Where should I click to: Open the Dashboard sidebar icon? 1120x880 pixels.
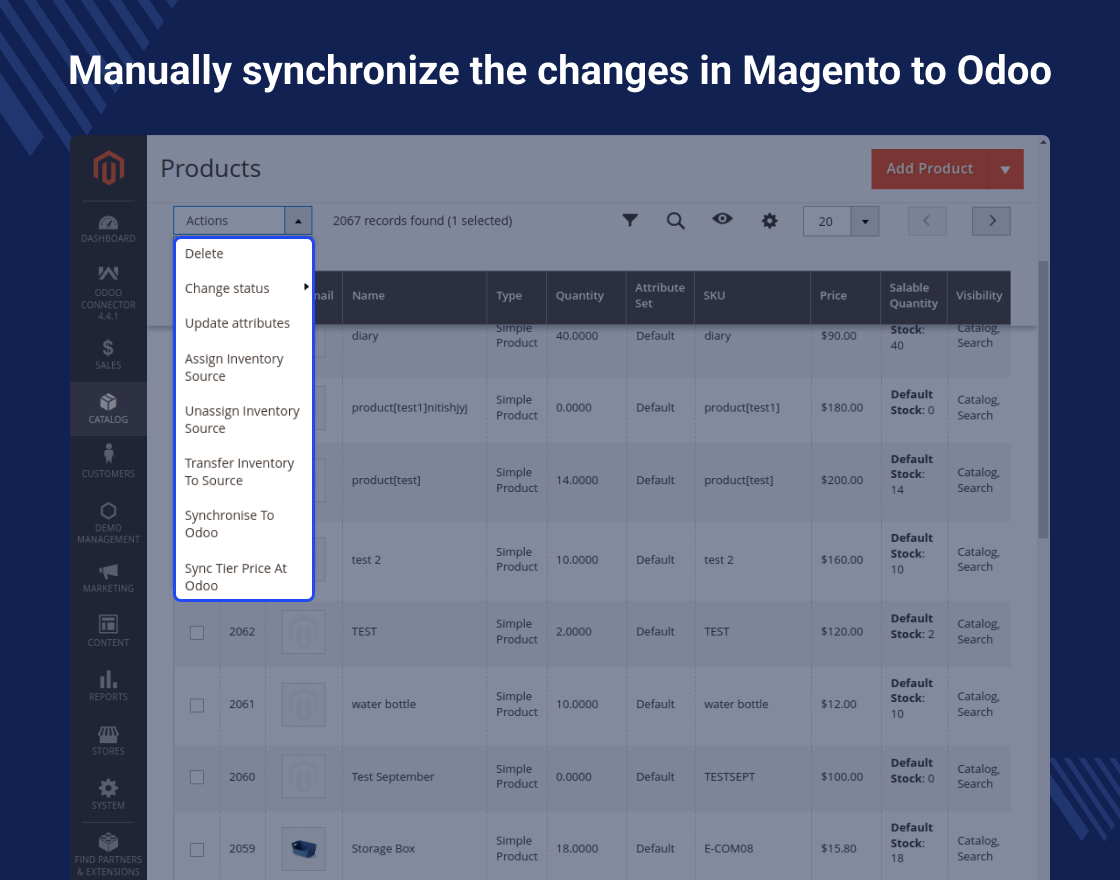coord(108,229)
